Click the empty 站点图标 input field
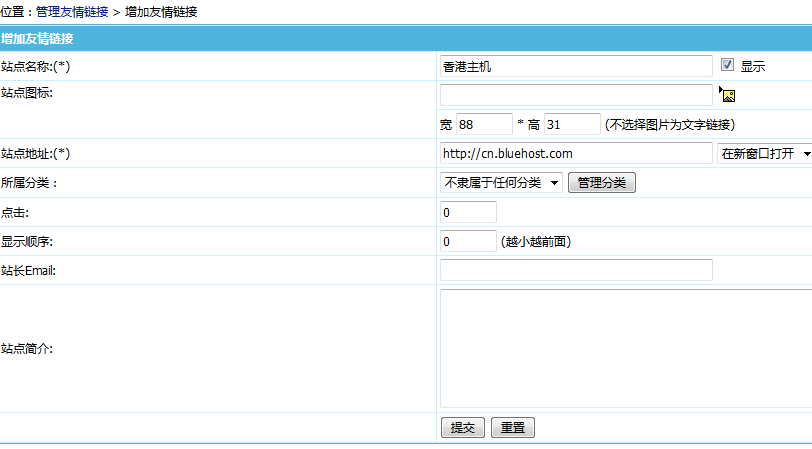This screenshot has width=812, height=449. click(576, 95)
